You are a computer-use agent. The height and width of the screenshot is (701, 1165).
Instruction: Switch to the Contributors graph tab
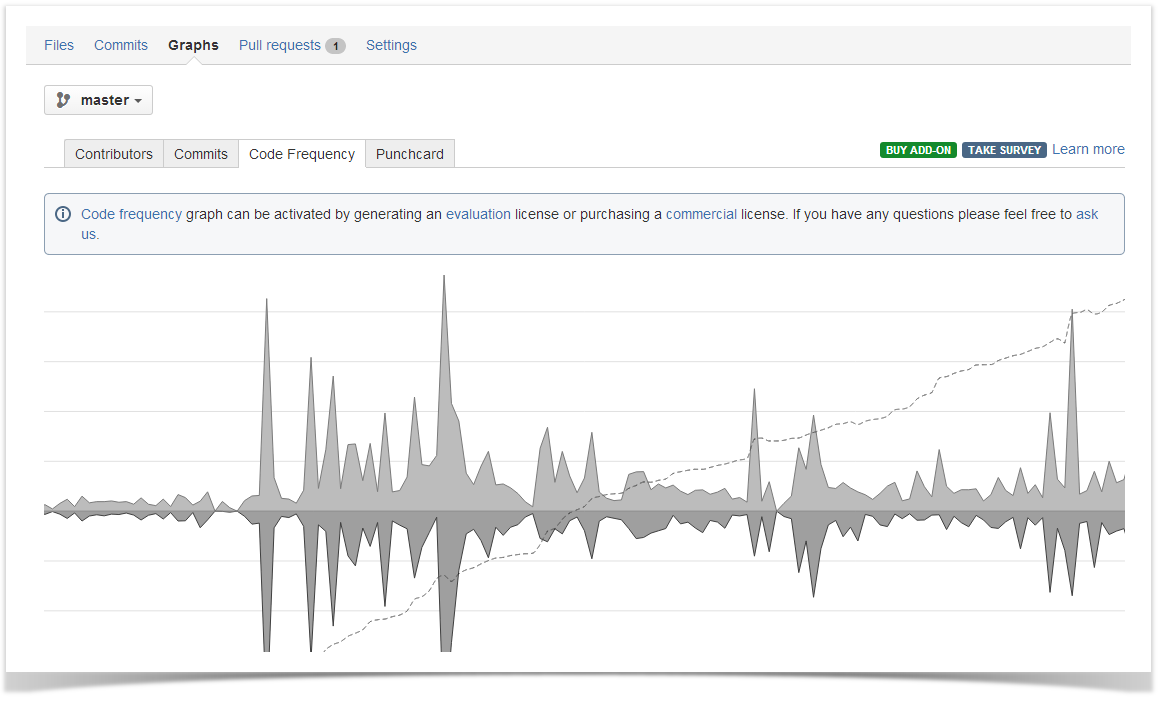click(x=114, y=154)
